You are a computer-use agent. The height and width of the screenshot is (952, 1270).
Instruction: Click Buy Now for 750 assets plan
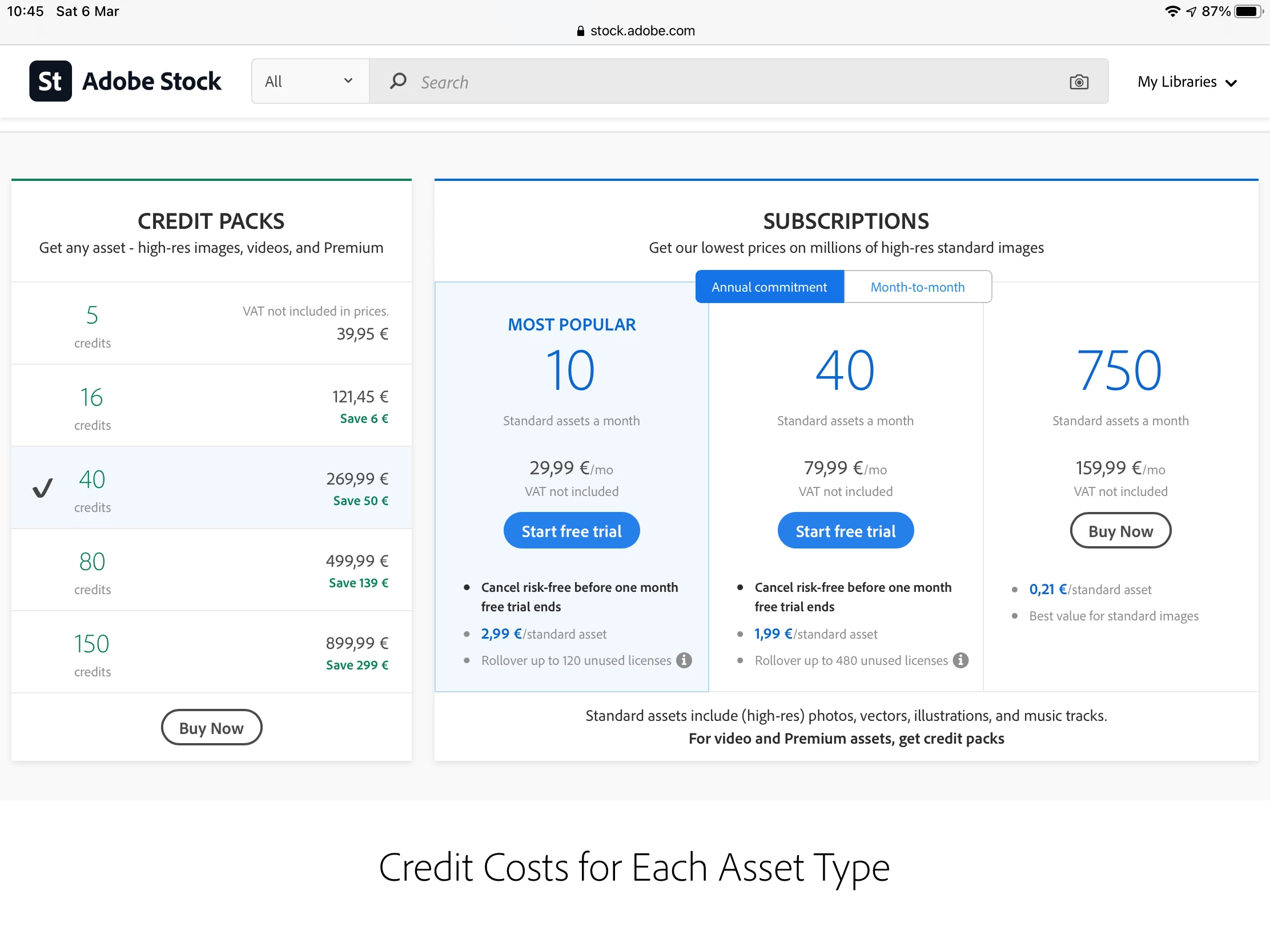(x=1120, y=531)
